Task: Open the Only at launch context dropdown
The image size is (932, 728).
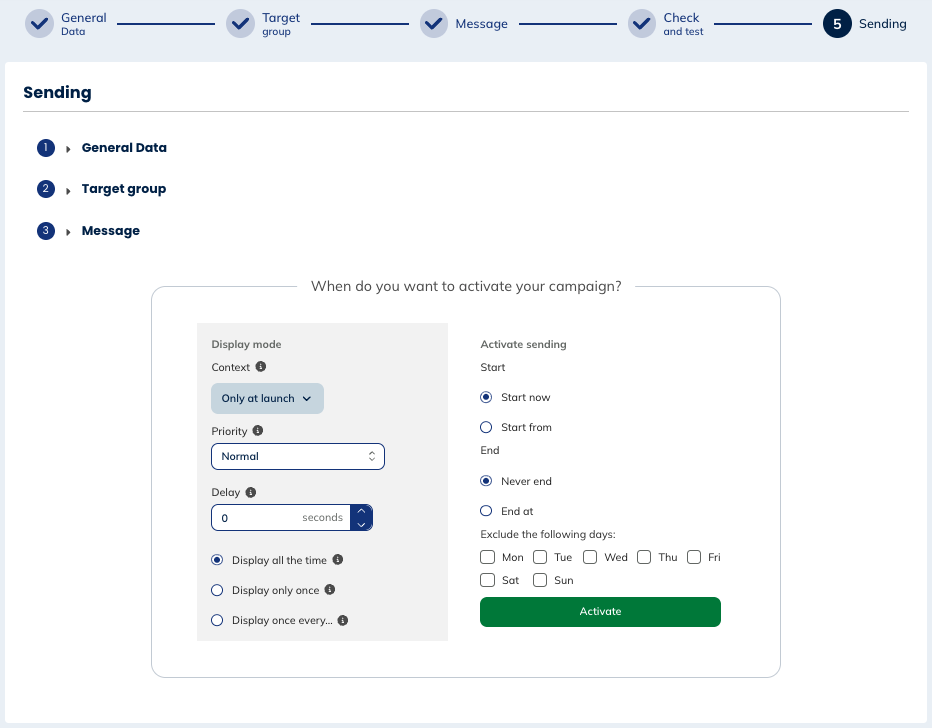Action: (267, 398)
